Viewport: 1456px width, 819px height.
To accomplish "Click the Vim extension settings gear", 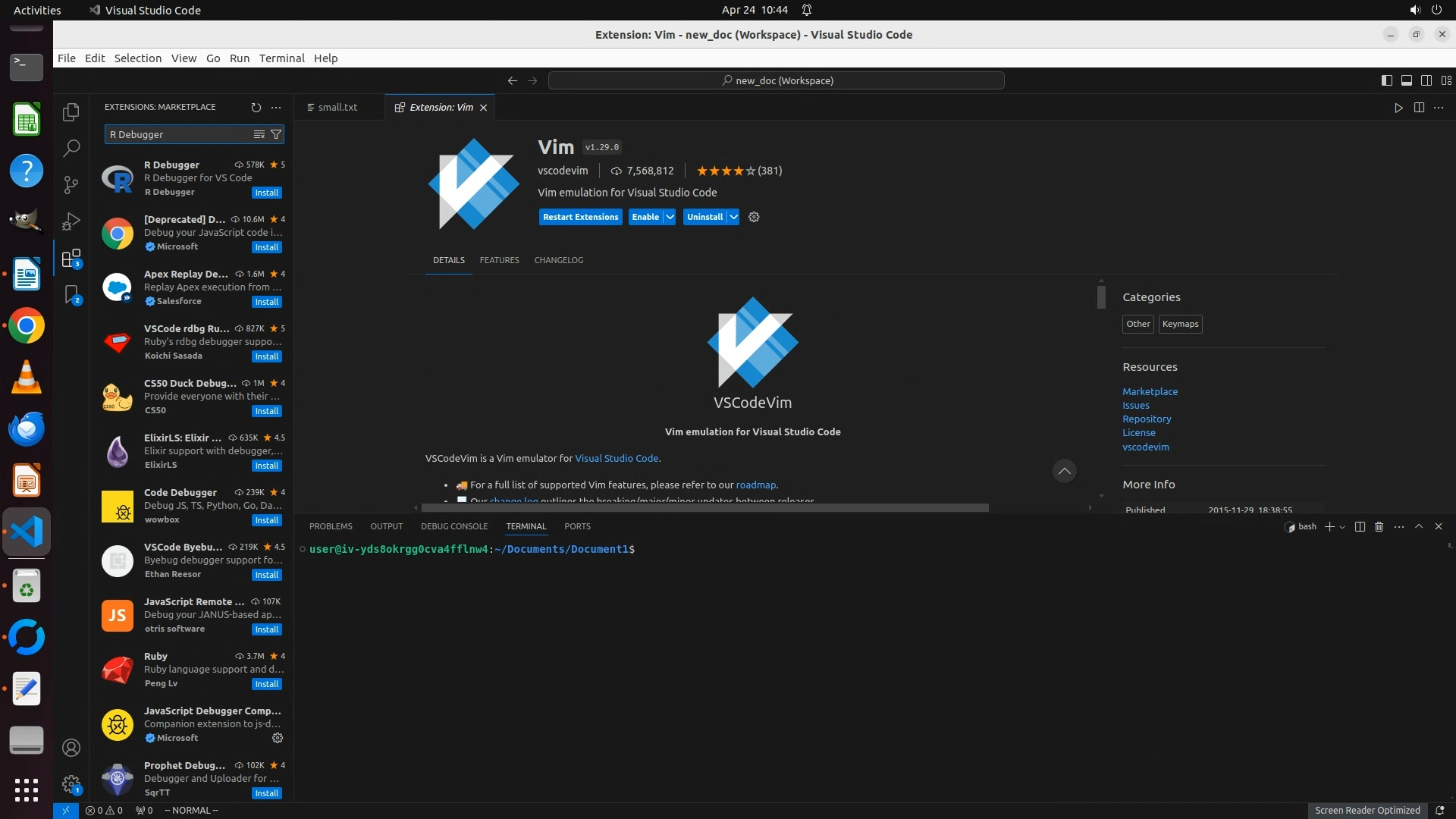I will click(754, 217).
